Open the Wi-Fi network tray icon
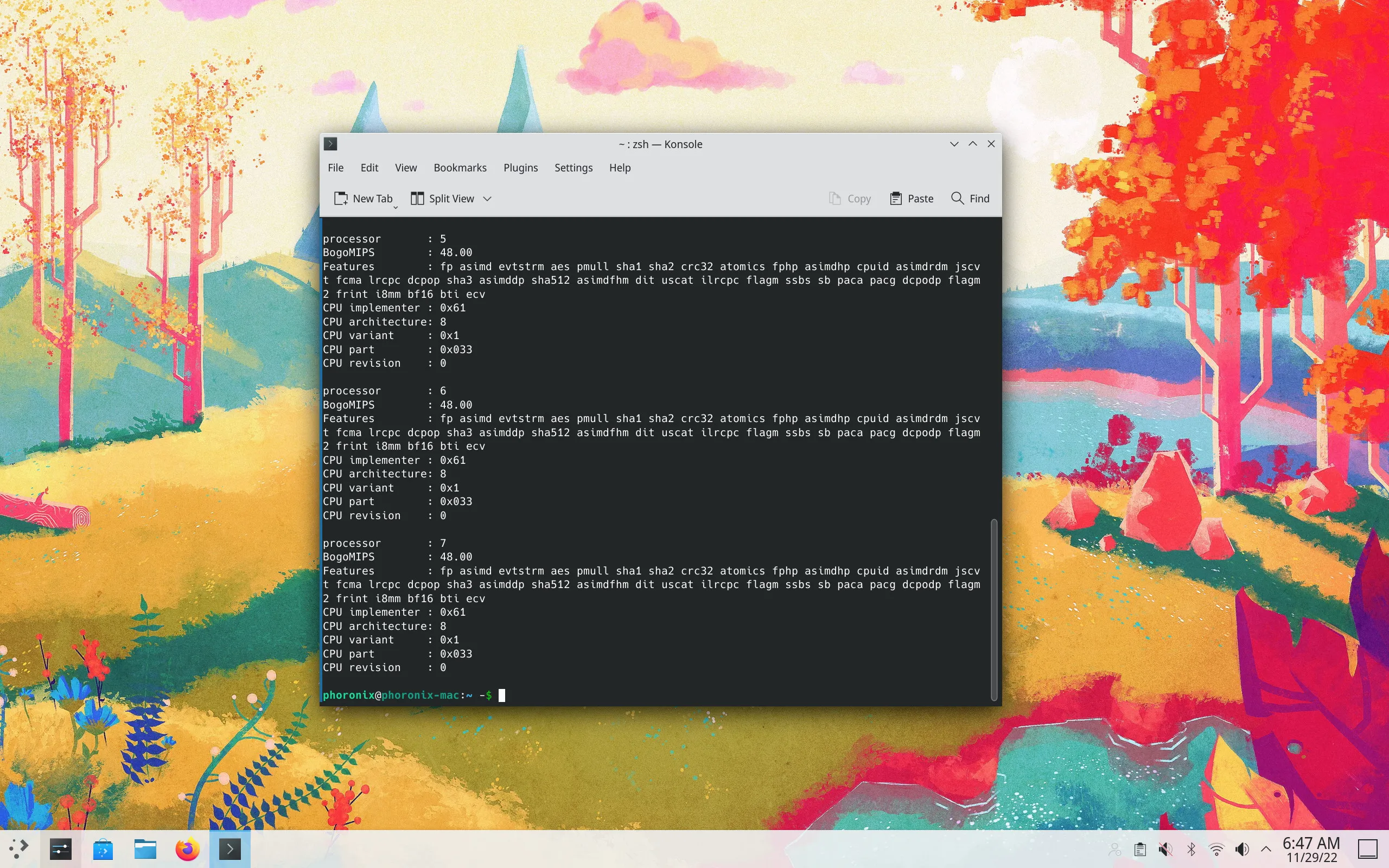1389x868 pixels. 1216,849
